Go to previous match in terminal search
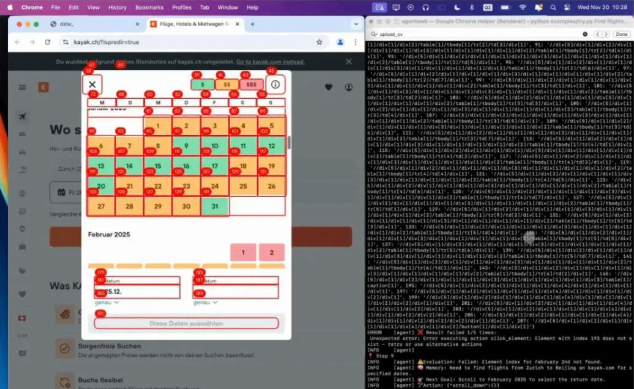This screenshot has width=634, height=389. (x=598, y=34)
